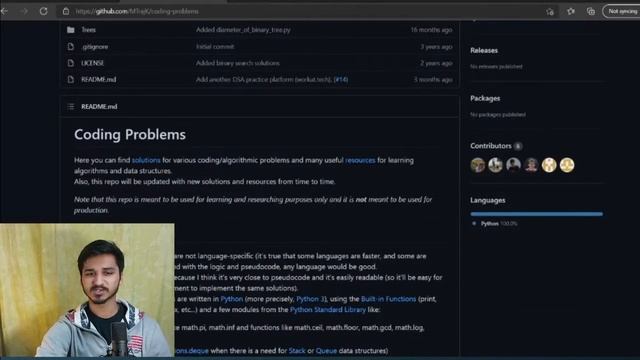Follow the 'Built-in Functions' link
Viewport: 640px width, 360px height.
coord(389,299)
